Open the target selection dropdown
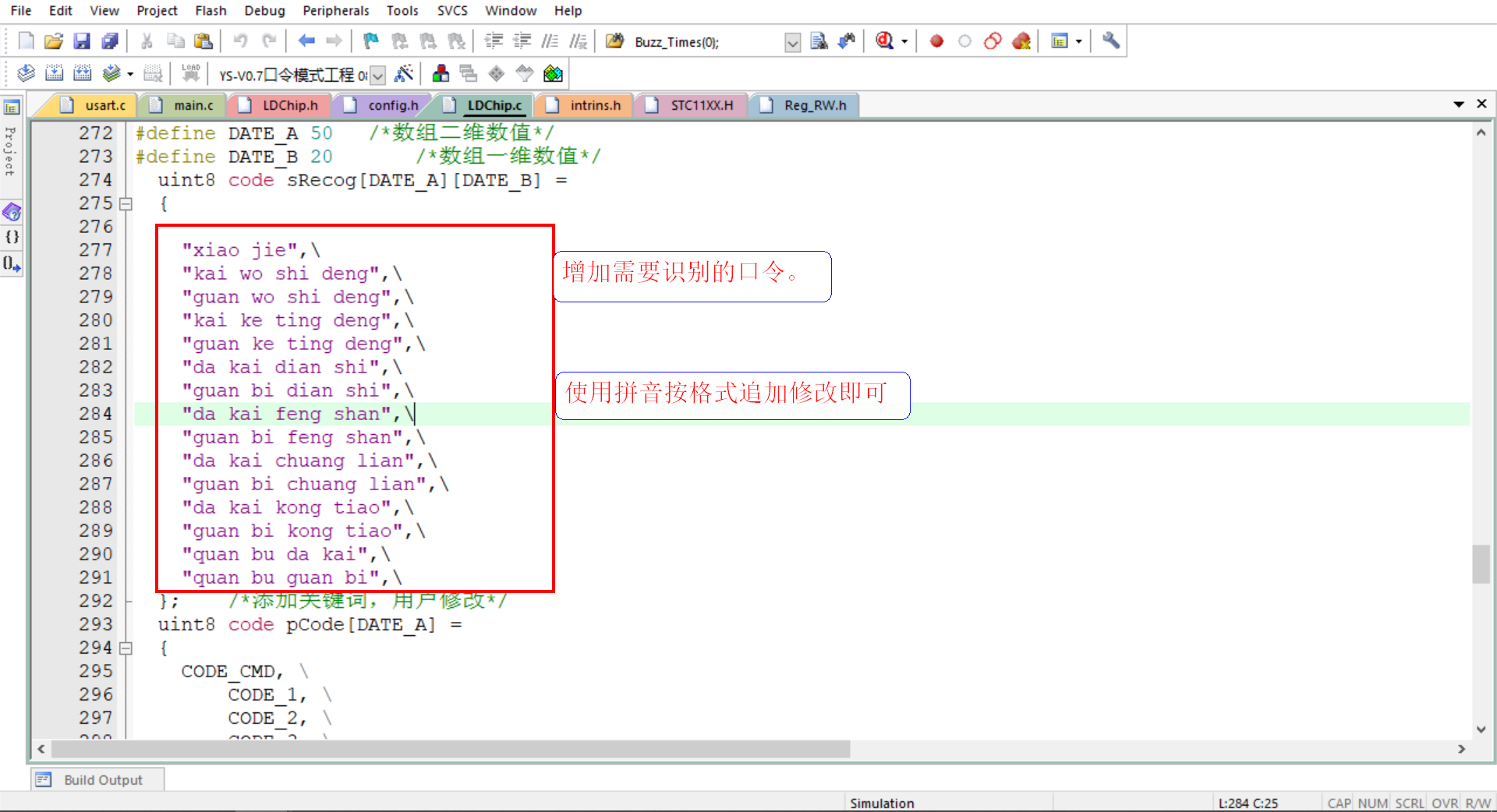The image size is (1497, 812). [x=377, y=74]
